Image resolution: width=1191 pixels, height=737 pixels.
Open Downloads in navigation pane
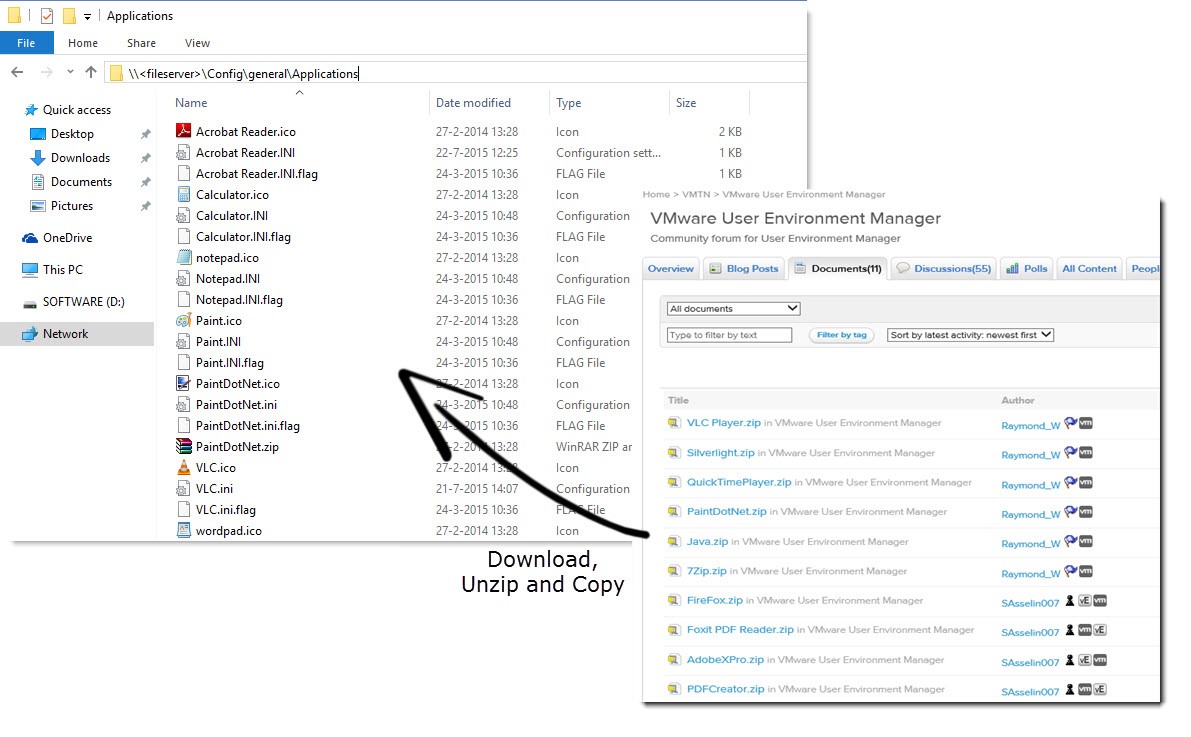[81, 158]
